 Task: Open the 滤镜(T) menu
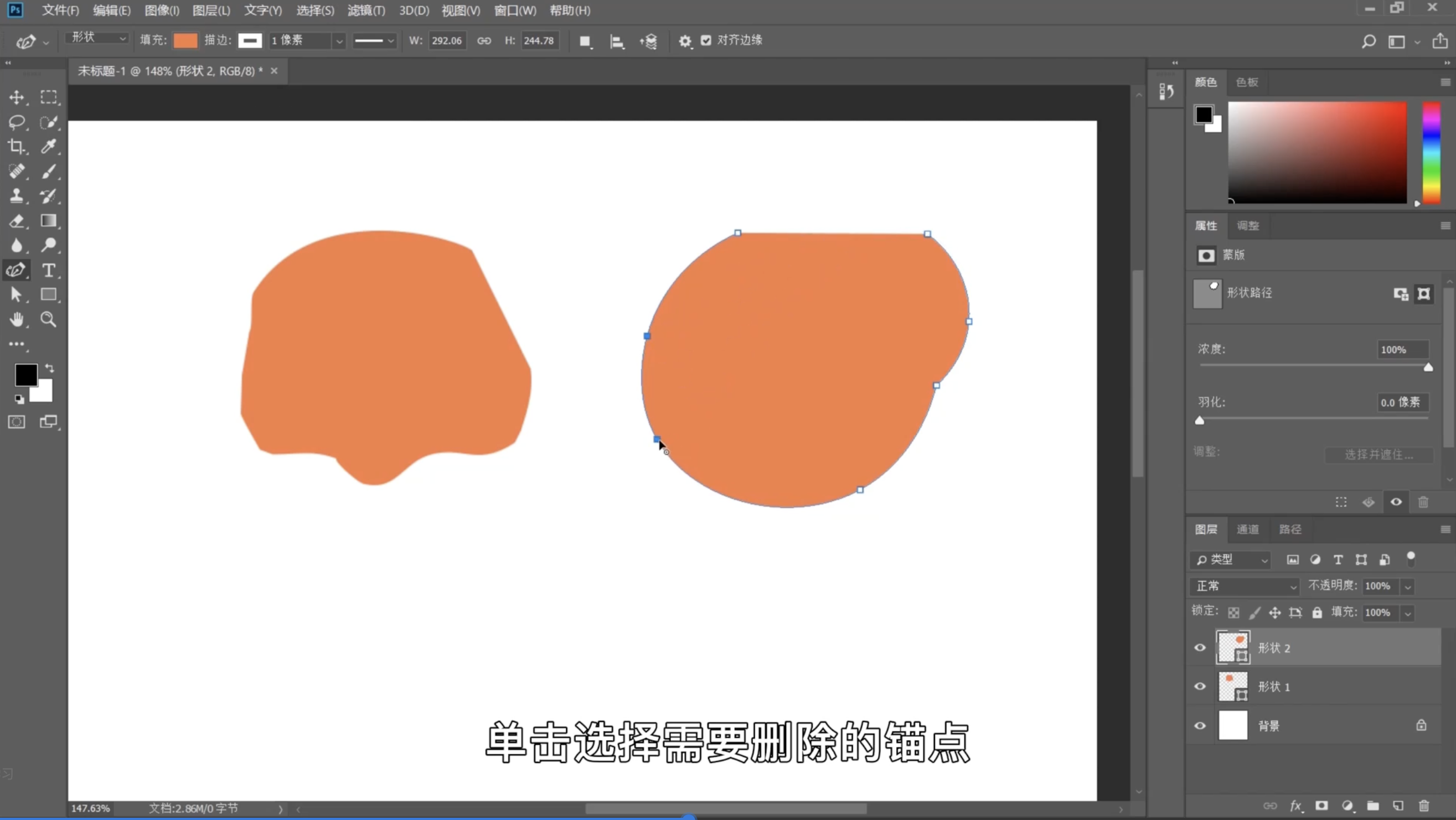(x=366, y=11)
